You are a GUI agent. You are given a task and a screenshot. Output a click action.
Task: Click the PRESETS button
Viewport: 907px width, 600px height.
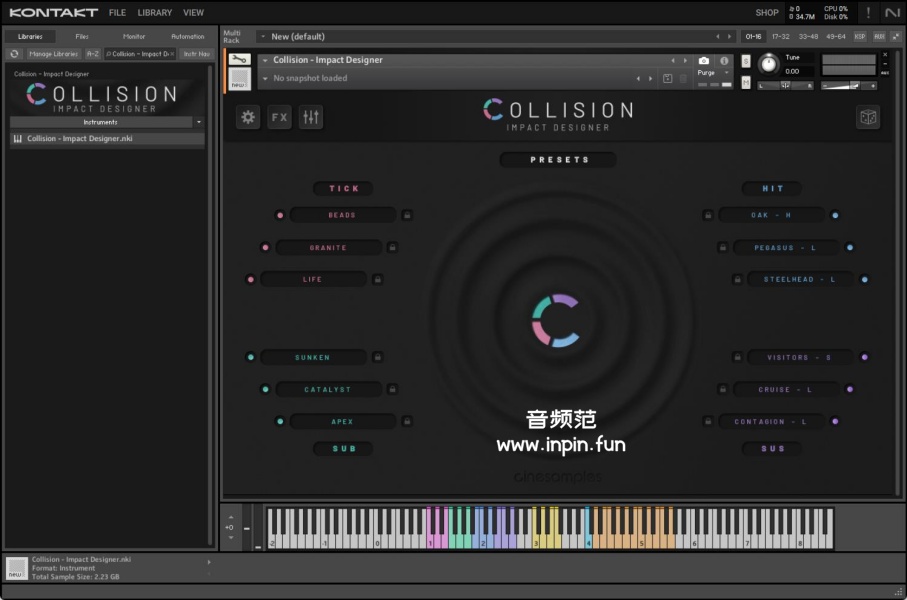tap(559, 160)
